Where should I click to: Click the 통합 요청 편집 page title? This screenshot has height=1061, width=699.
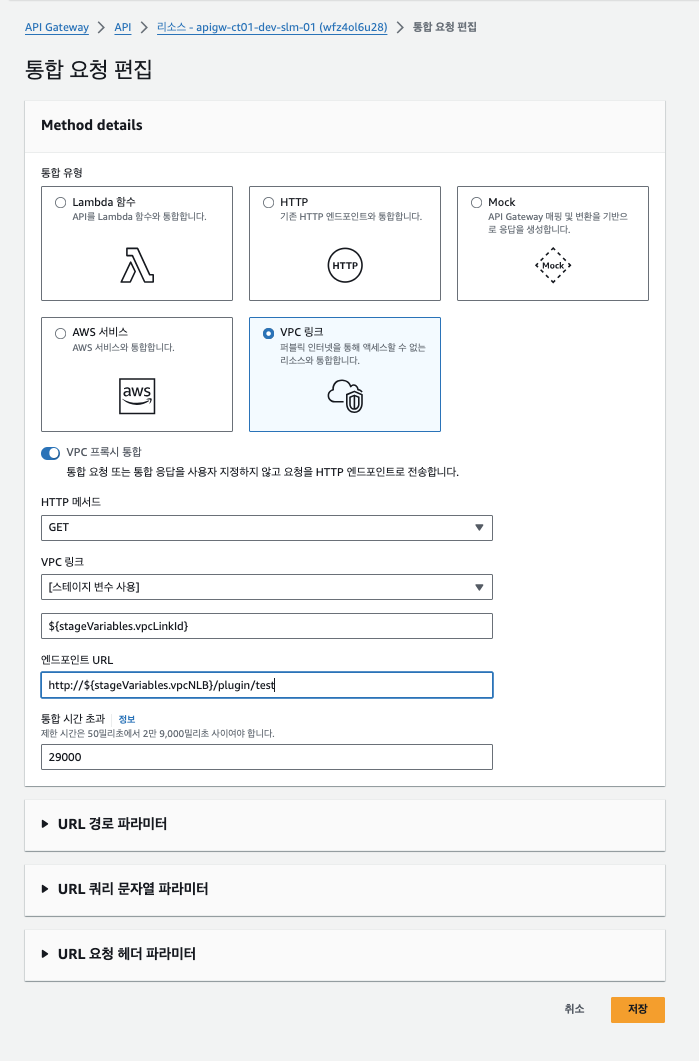click(x=89, y=70)
